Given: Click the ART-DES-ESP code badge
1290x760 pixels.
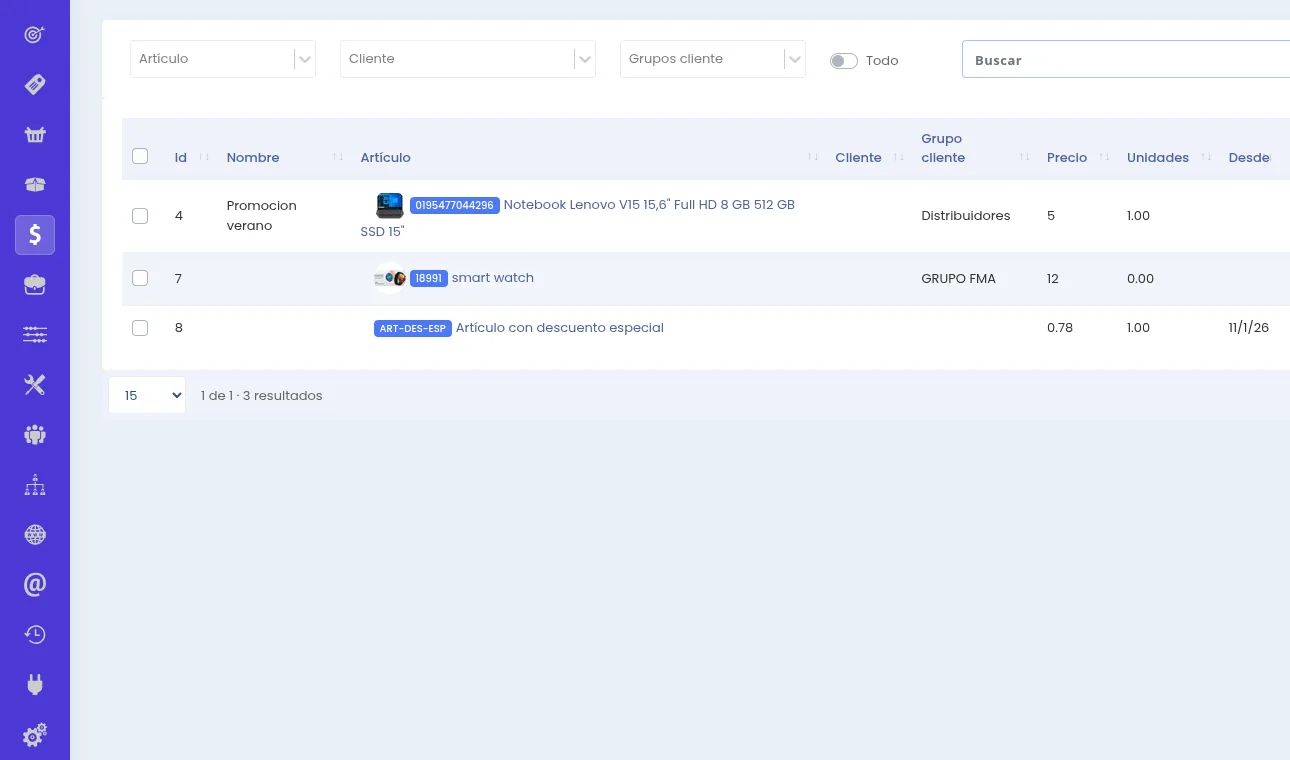Looking at the screenshot, I should [413, 328].
